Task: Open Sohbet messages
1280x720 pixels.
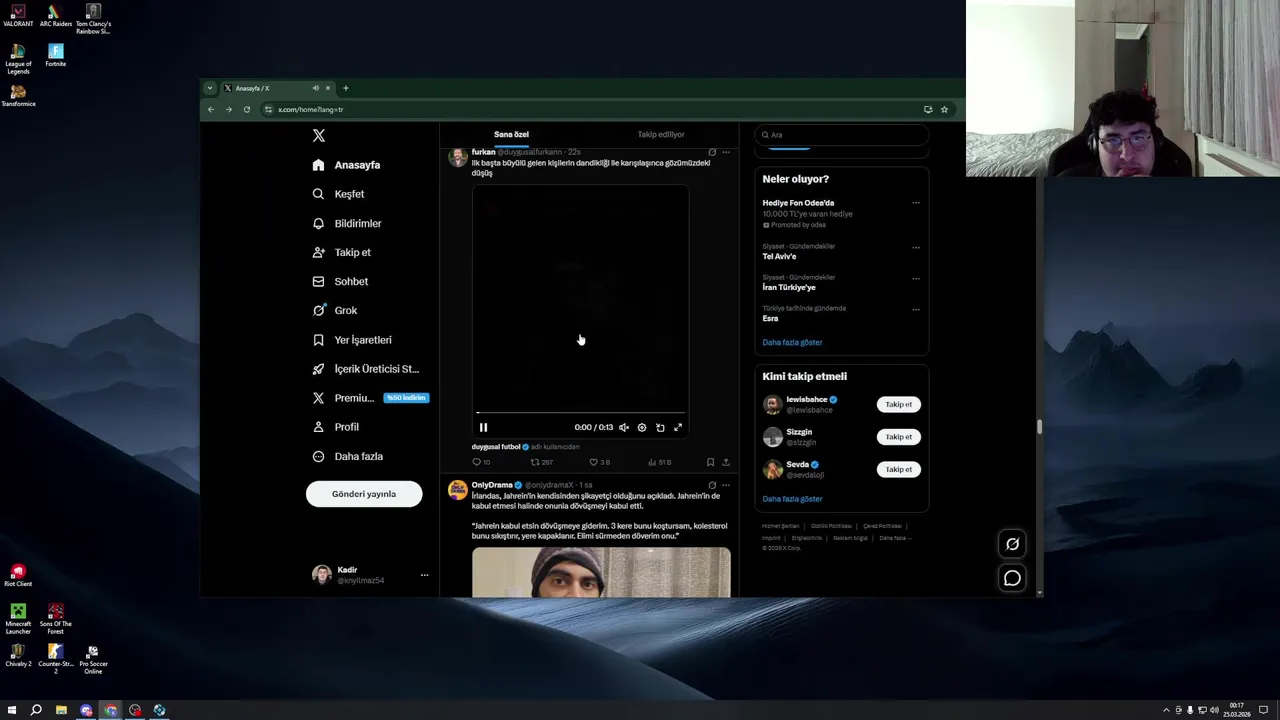Action: [340, 281]
